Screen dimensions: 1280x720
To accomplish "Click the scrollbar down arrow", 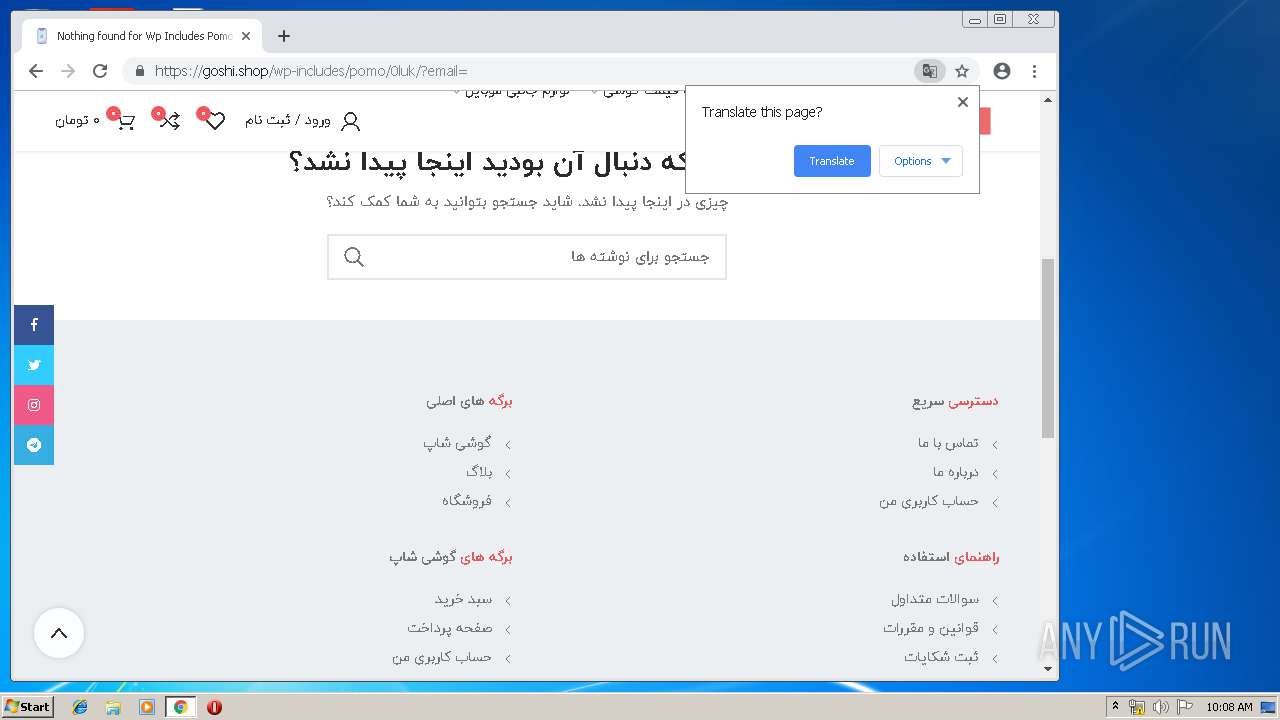I will [1048, 669].
